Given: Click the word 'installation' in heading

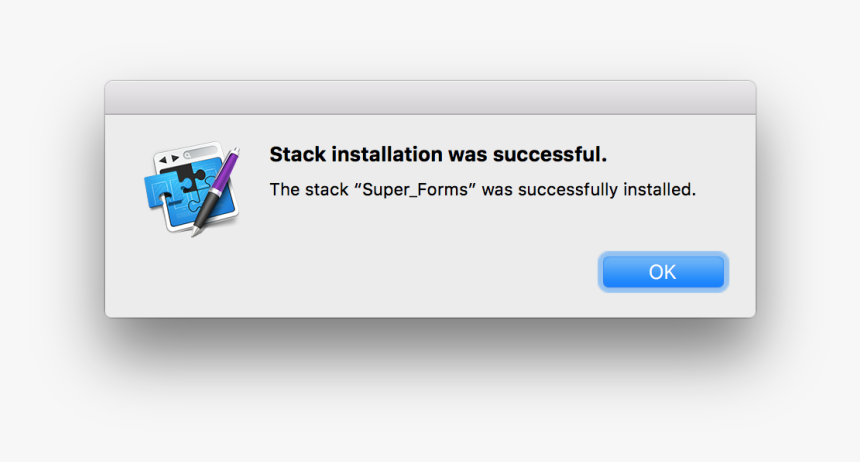Looking at the screenshot, I should coord(387,155).
